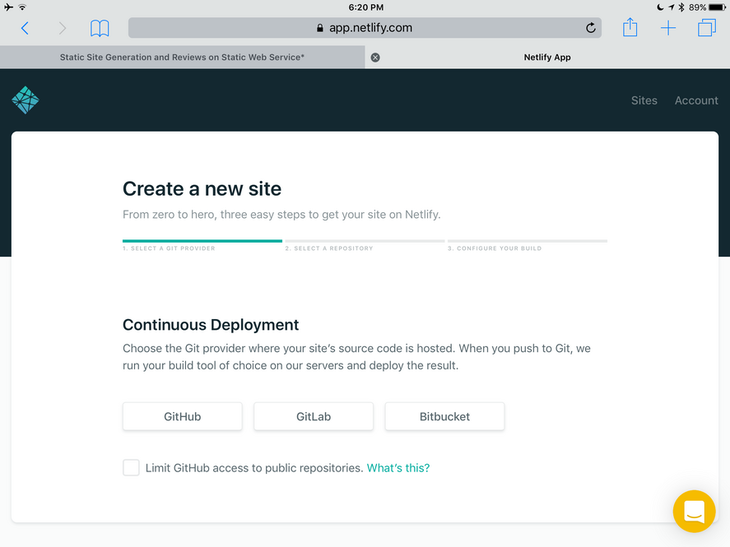This screenshot has width=730, height=547.
Task: Open the What's this? link
Action: click(398, 468)
